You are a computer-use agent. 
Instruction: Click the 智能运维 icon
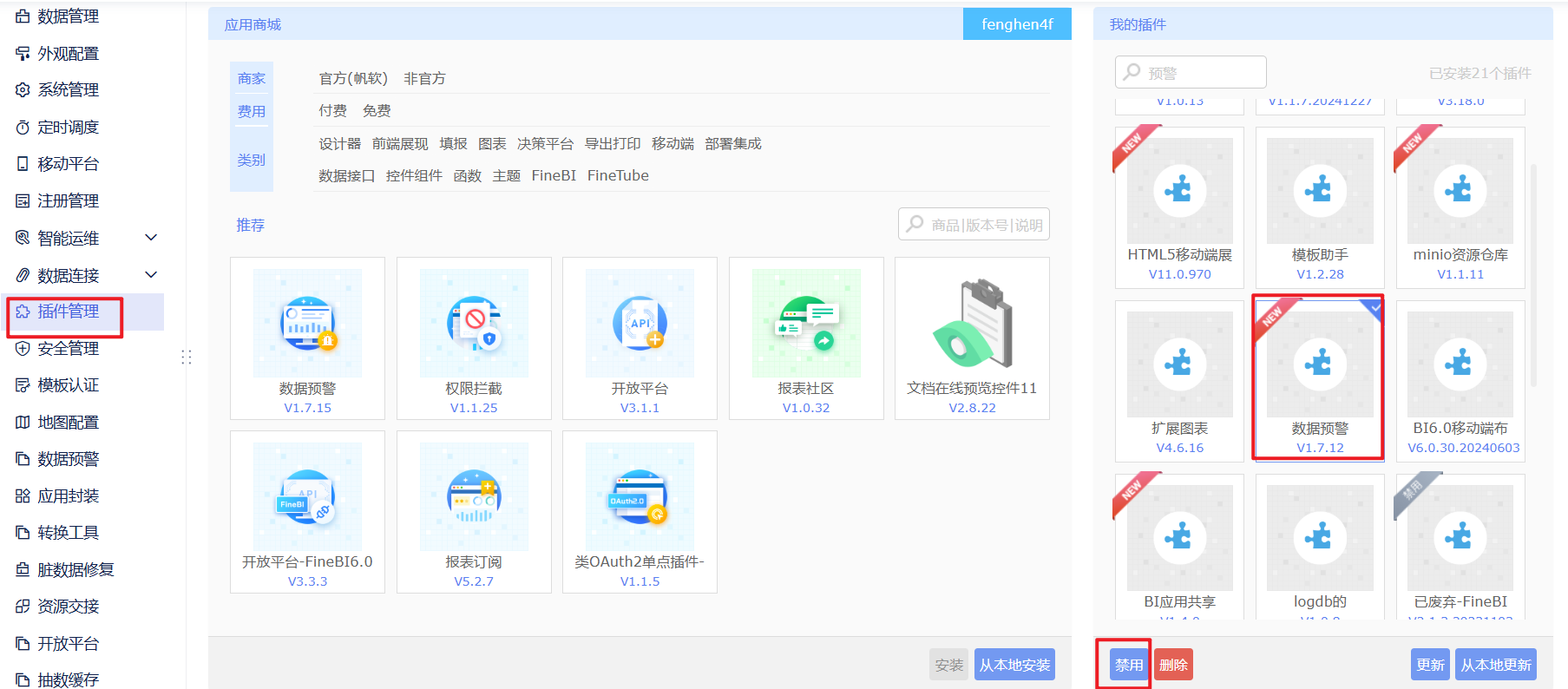pos(23,238)
